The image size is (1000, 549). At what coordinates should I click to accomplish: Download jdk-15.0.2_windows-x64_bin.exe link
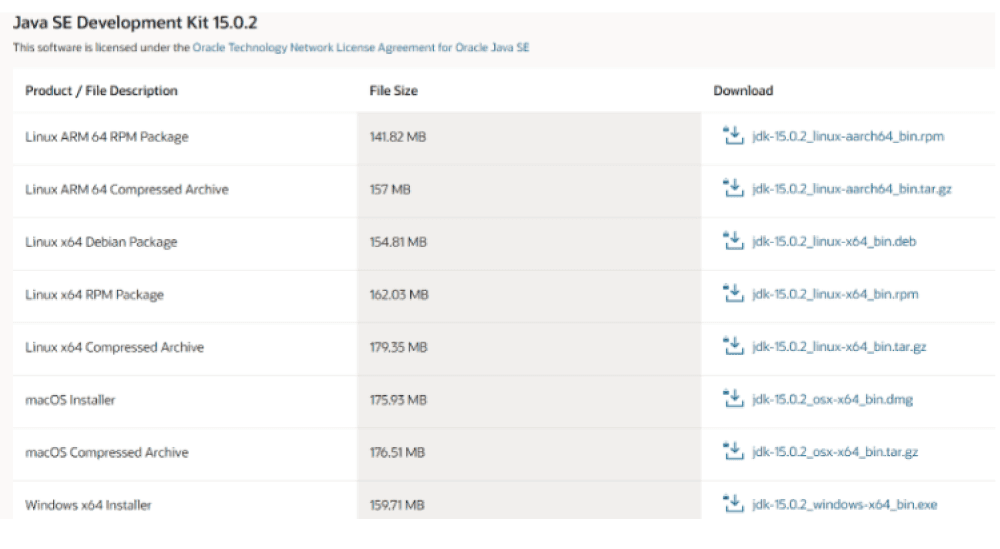tap(845, 504)
